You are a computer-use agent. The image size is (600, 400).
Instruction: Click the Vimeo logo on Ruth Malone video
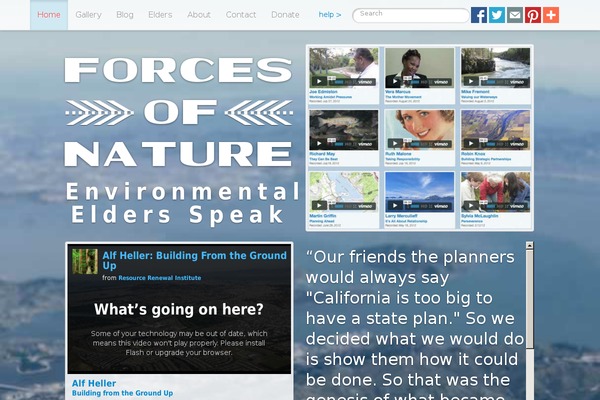pos(441,144)
